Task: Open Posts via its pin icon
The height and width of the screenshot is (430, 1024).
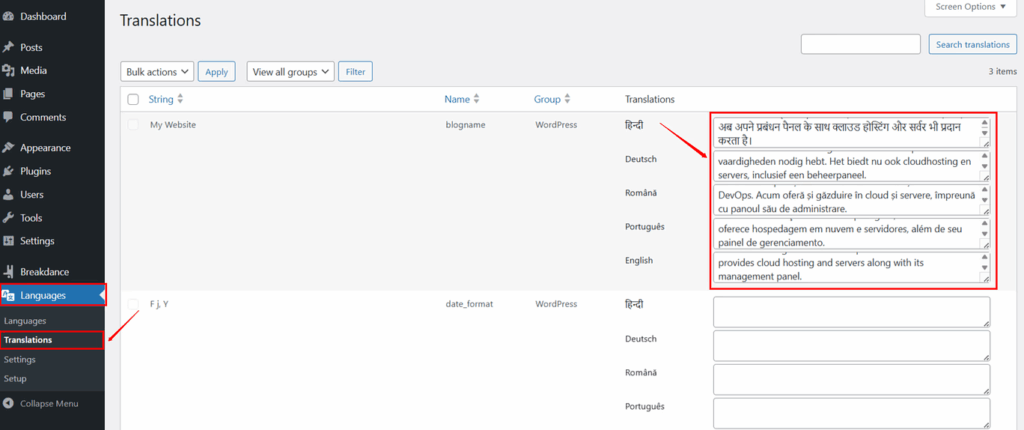Action: (x=9, y=47)
